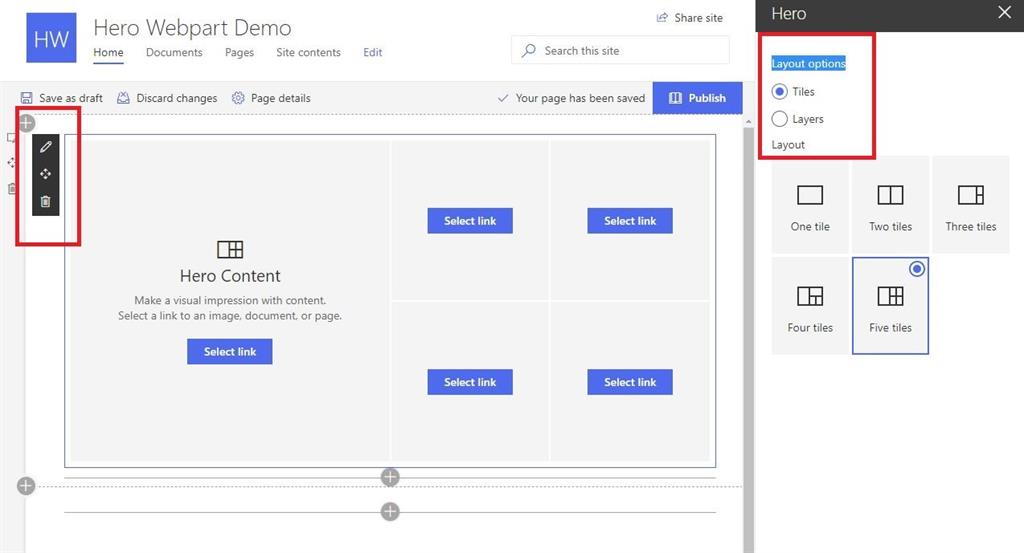
Task: Click the Share site arrow icon
Action: (662, 18)
